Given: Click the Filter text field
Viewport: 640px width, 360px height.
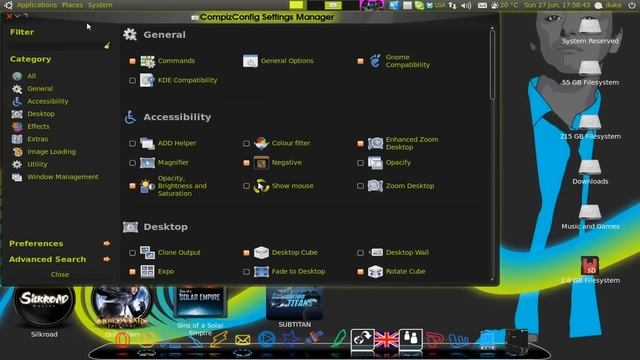Looking at the screenshot, I should tap(56, 46).
